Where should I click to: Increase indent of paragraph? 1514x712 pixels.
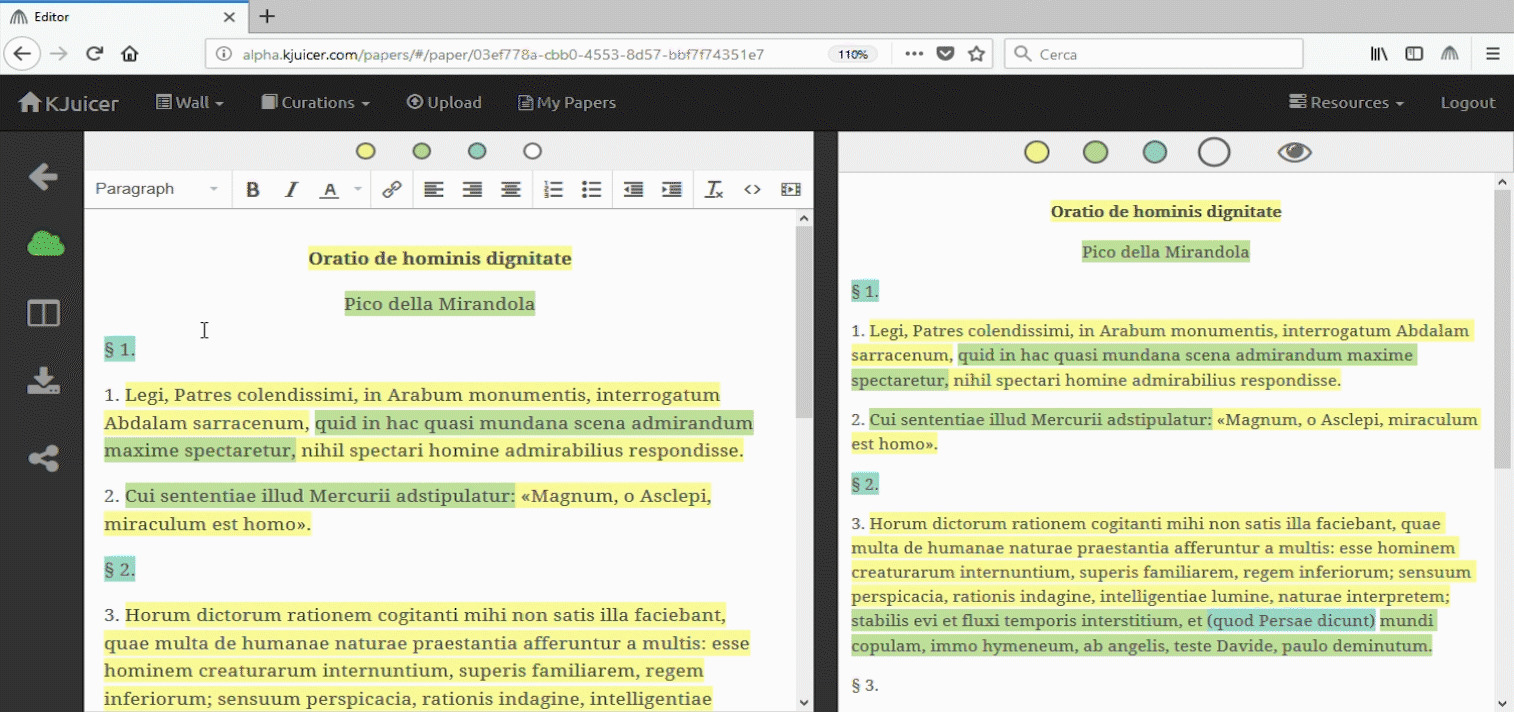pos(672,189)
